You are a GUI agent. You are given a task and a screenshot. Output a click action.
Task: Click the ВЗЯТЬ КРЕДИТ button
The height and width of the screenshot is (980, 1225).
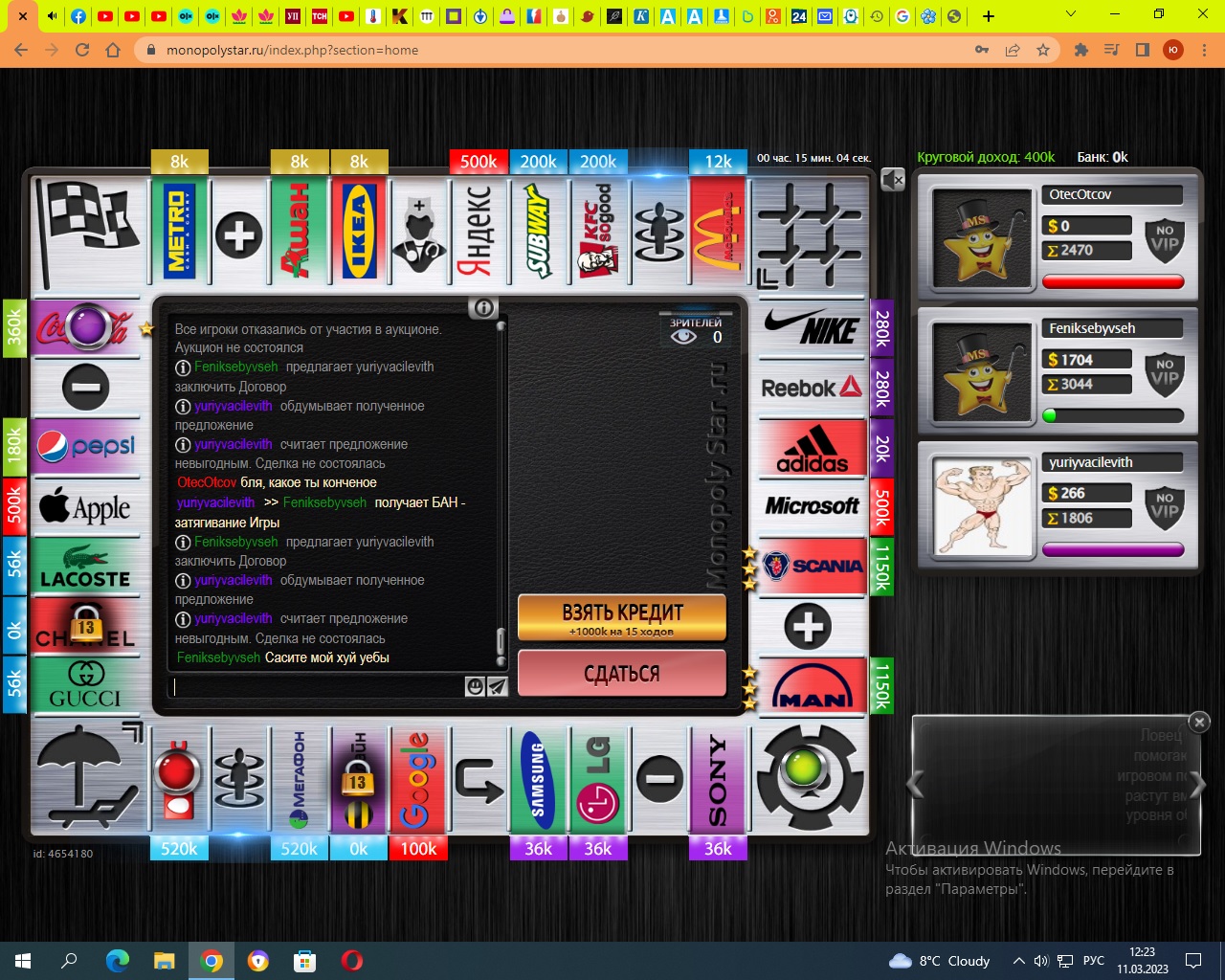click(623, 617)
